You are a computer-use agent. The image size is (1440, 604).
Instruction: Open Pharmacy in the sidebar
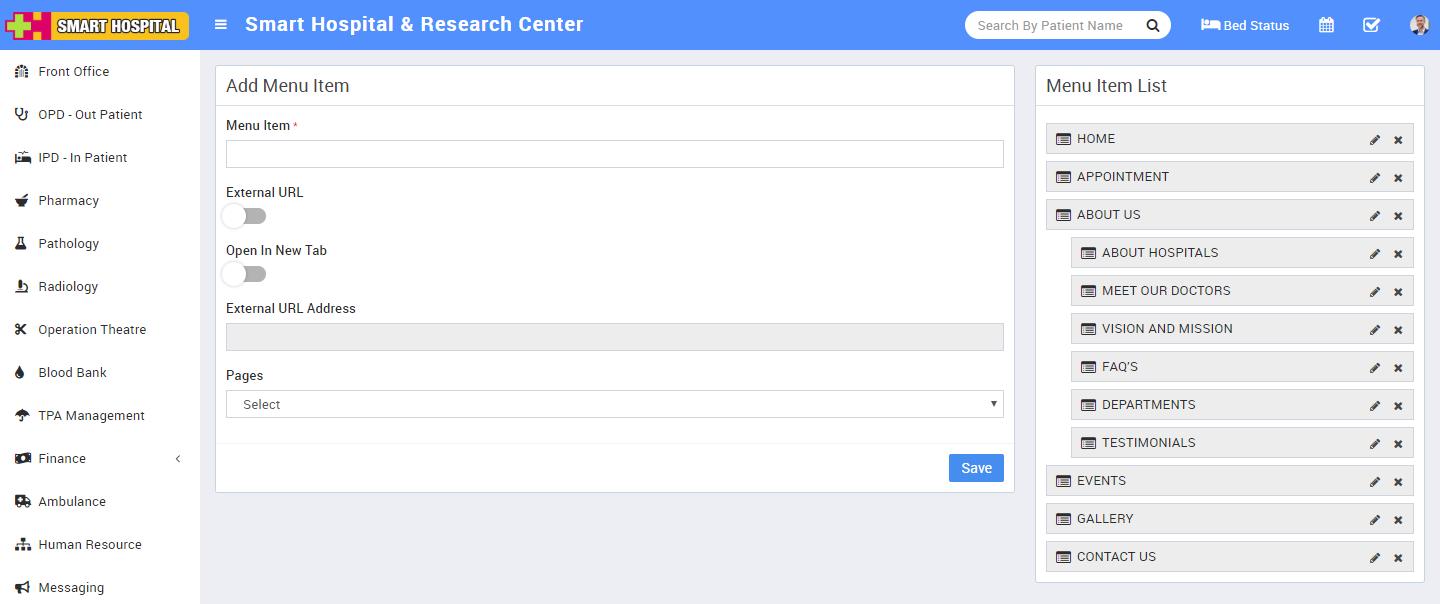point(68,201)
